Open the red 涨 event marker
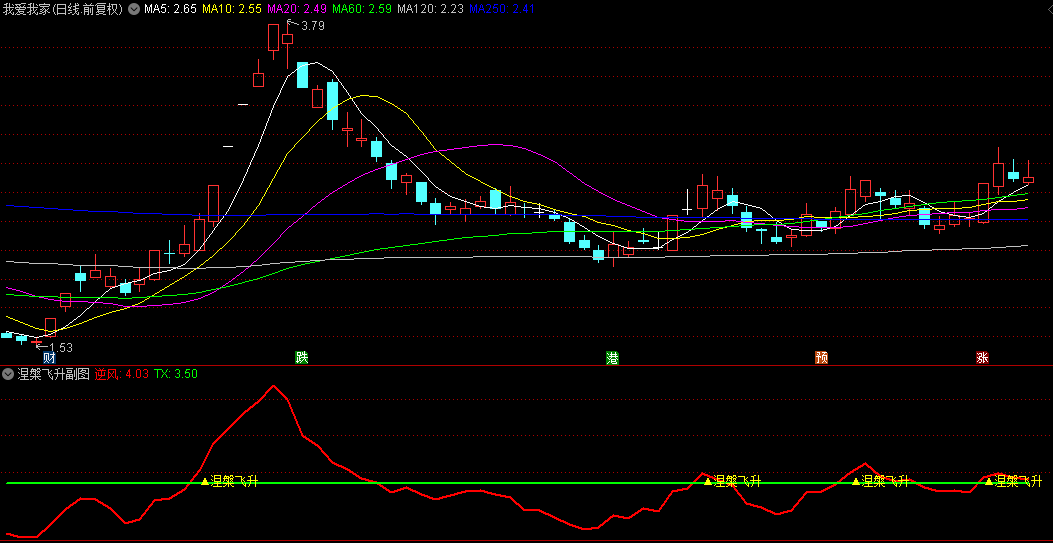The image size is (1053, 543). [983, 358]
